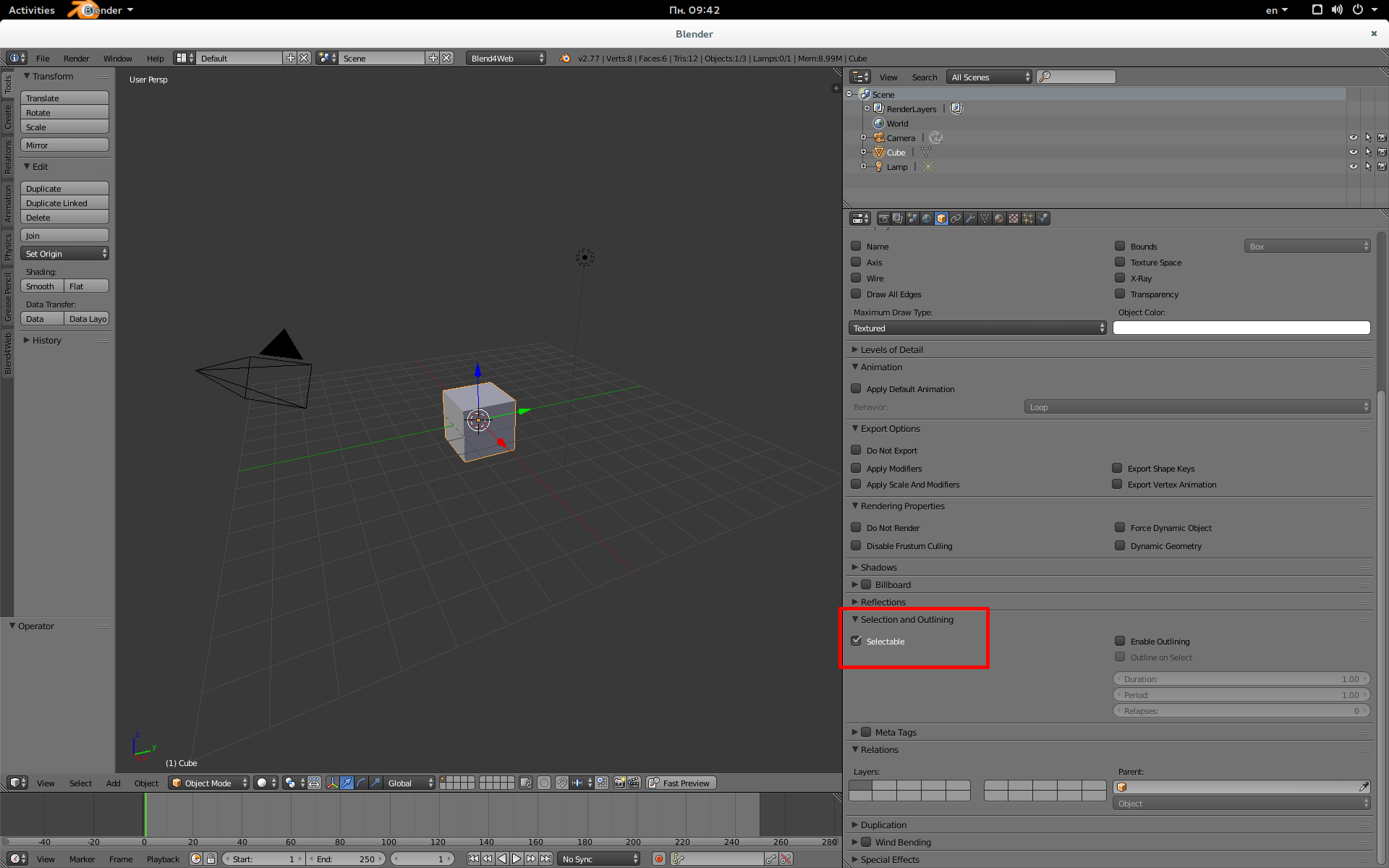The width and height of the screenshot is (1389, 868).
Task: Open the Modifiers tab (wrench icon)
Action: [x=970, y=218]
